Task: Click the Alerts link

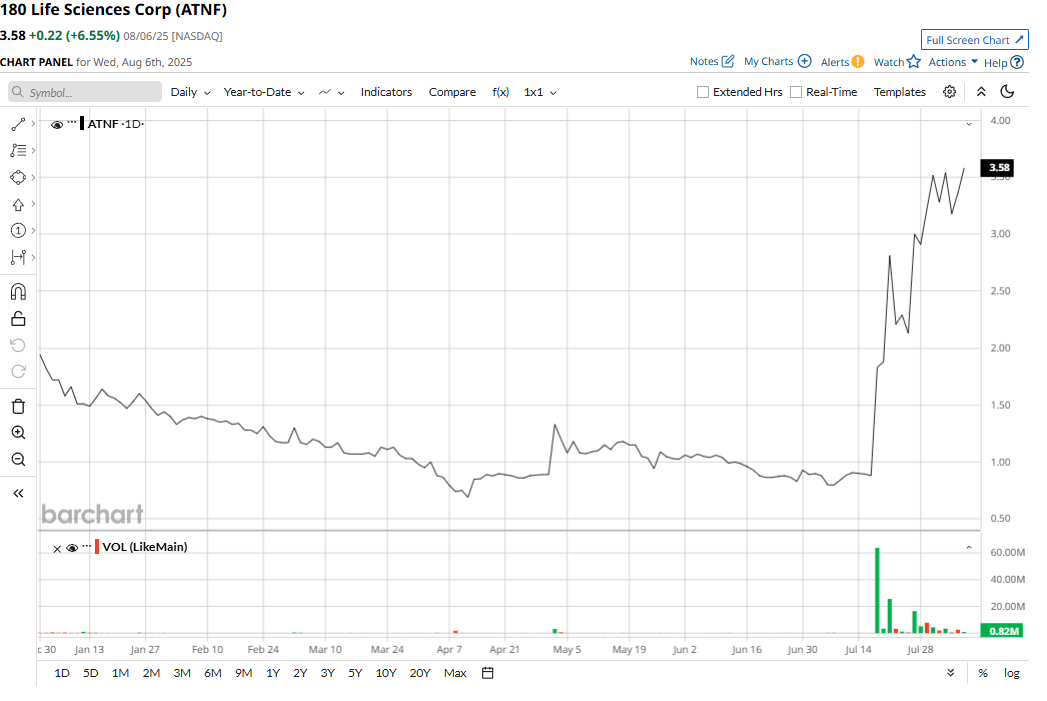Action: [x=835, y=62]
